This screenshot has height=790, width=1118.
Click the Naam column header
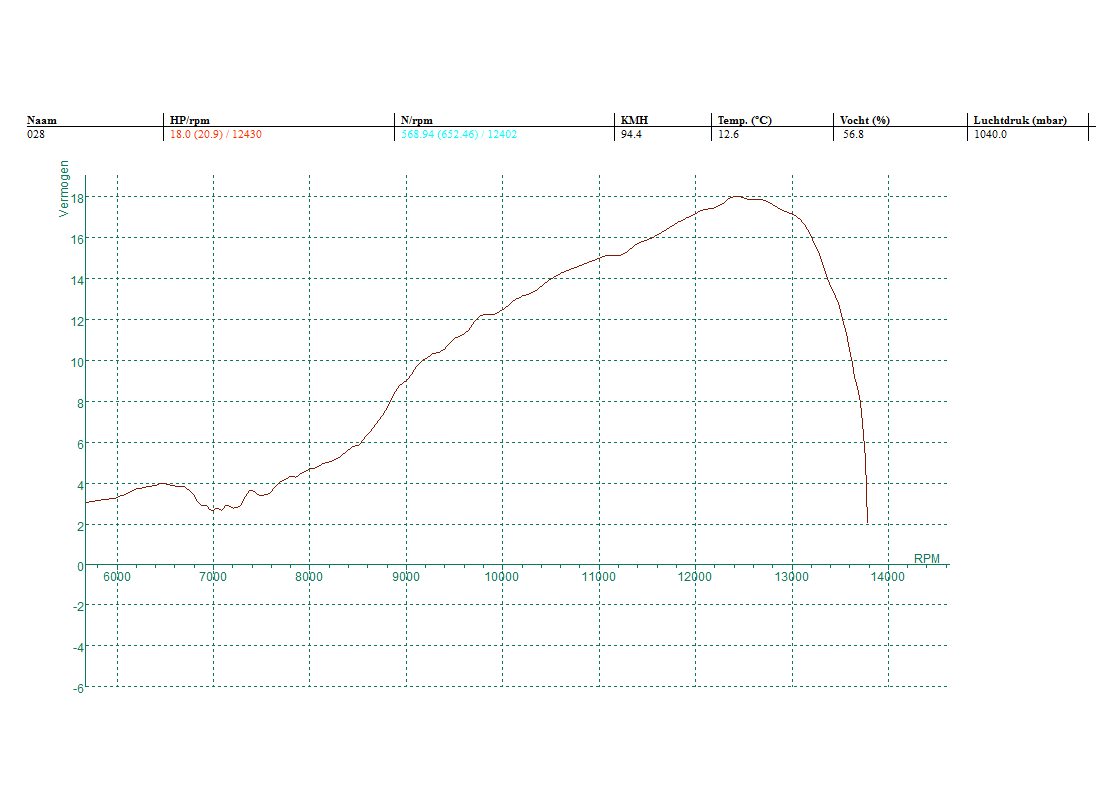coord(41,120)
